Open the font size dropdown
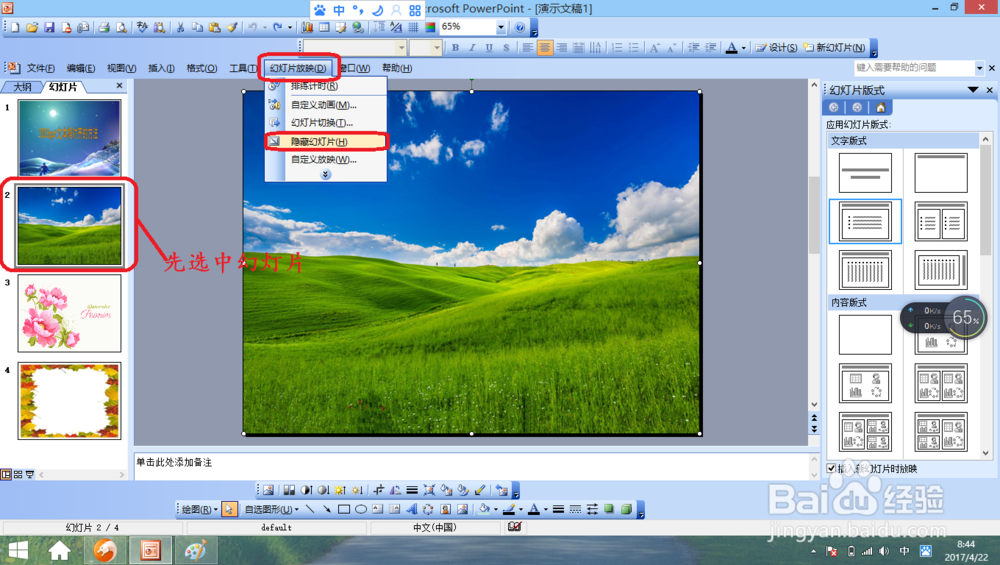The width and height of the screenshot is (1000, 565). pos(437,47)
